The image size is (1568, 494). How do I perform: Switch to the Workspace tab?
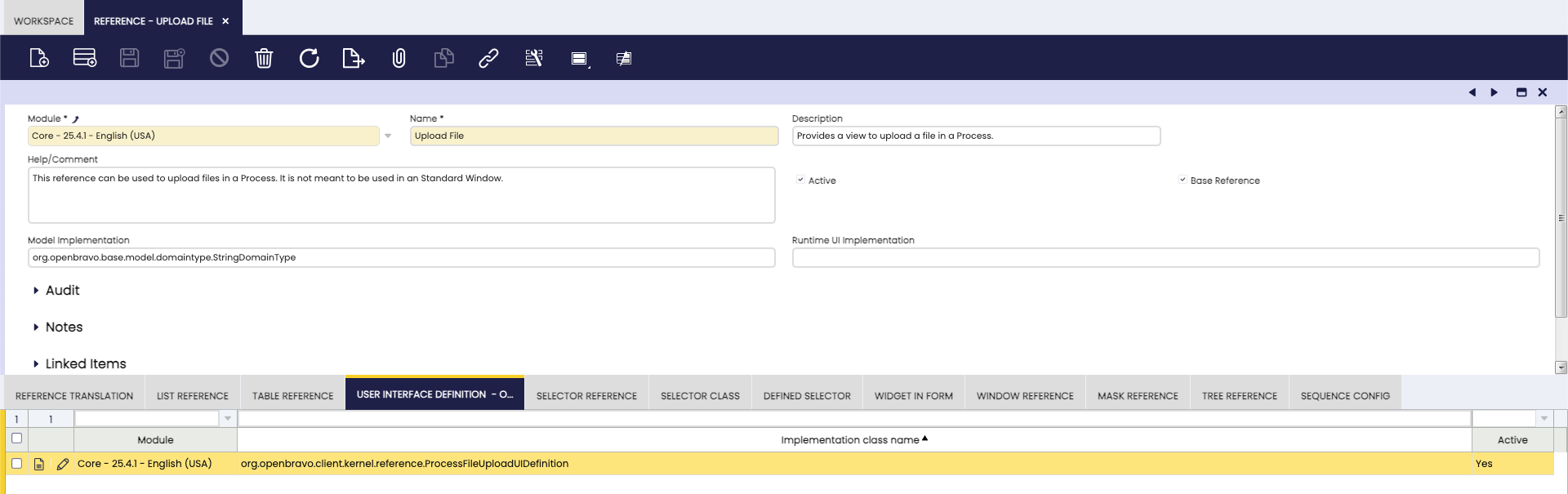(x=43, y=21)
